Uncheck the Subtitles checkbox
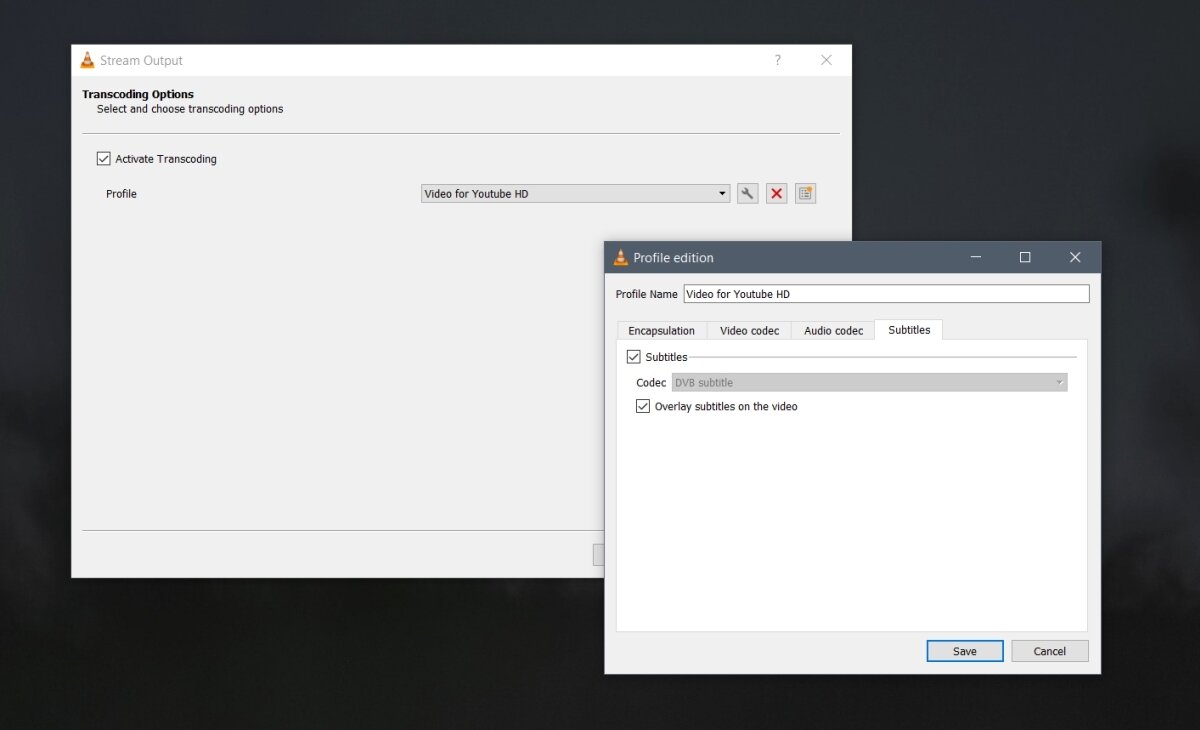The height and width of the screenshot is (730, 1200). point(633,356)
